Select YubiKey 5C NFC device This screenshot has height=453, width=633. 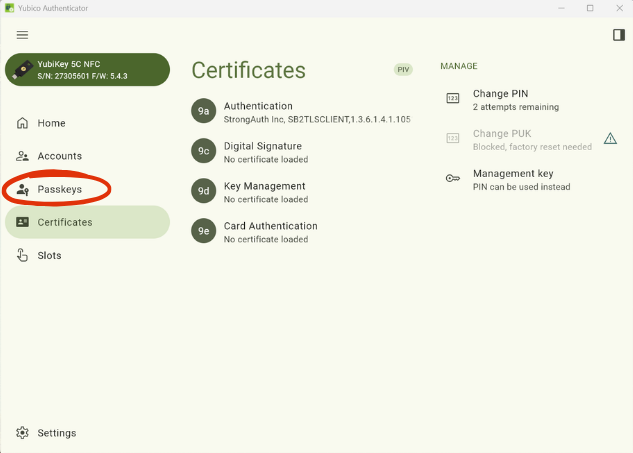coord(88,69)
